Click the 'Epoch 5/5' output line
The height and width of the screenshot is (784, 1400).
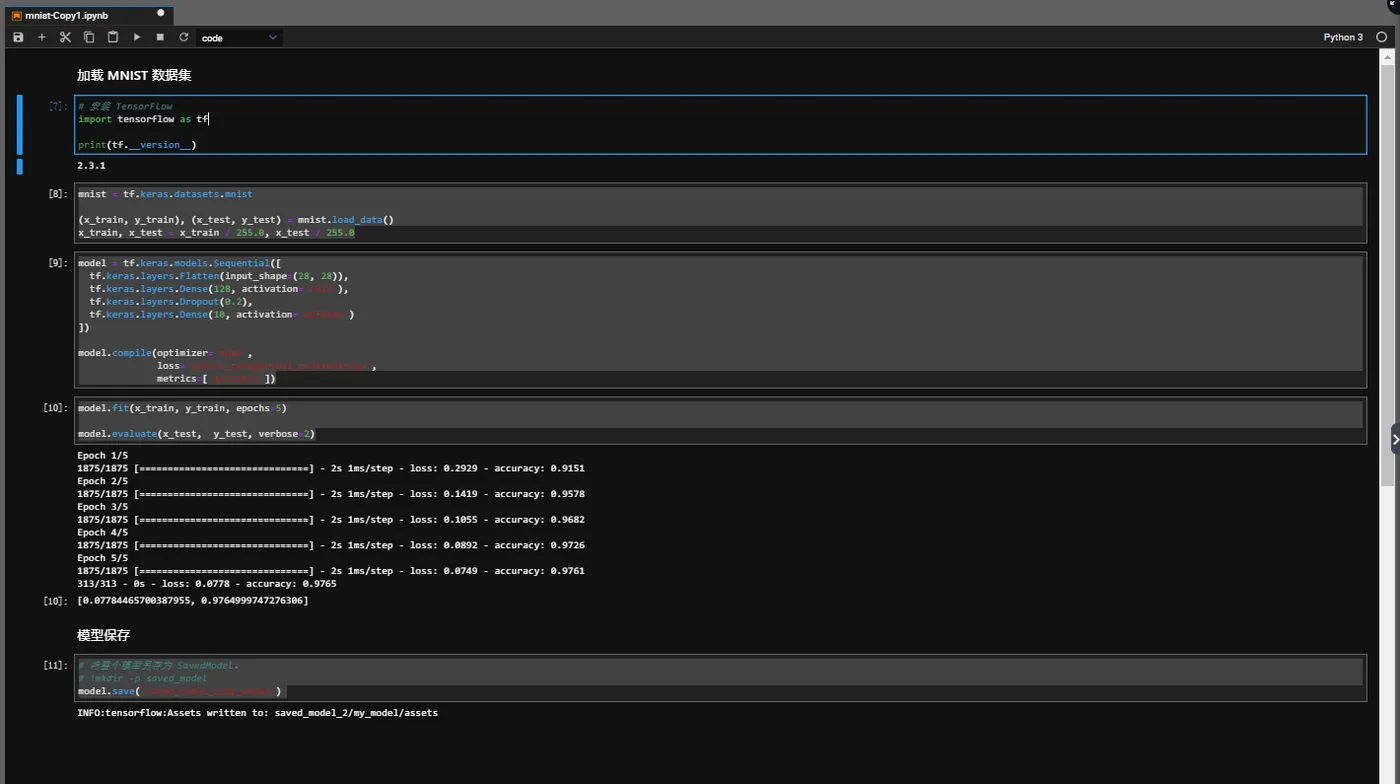coord(102,559)
